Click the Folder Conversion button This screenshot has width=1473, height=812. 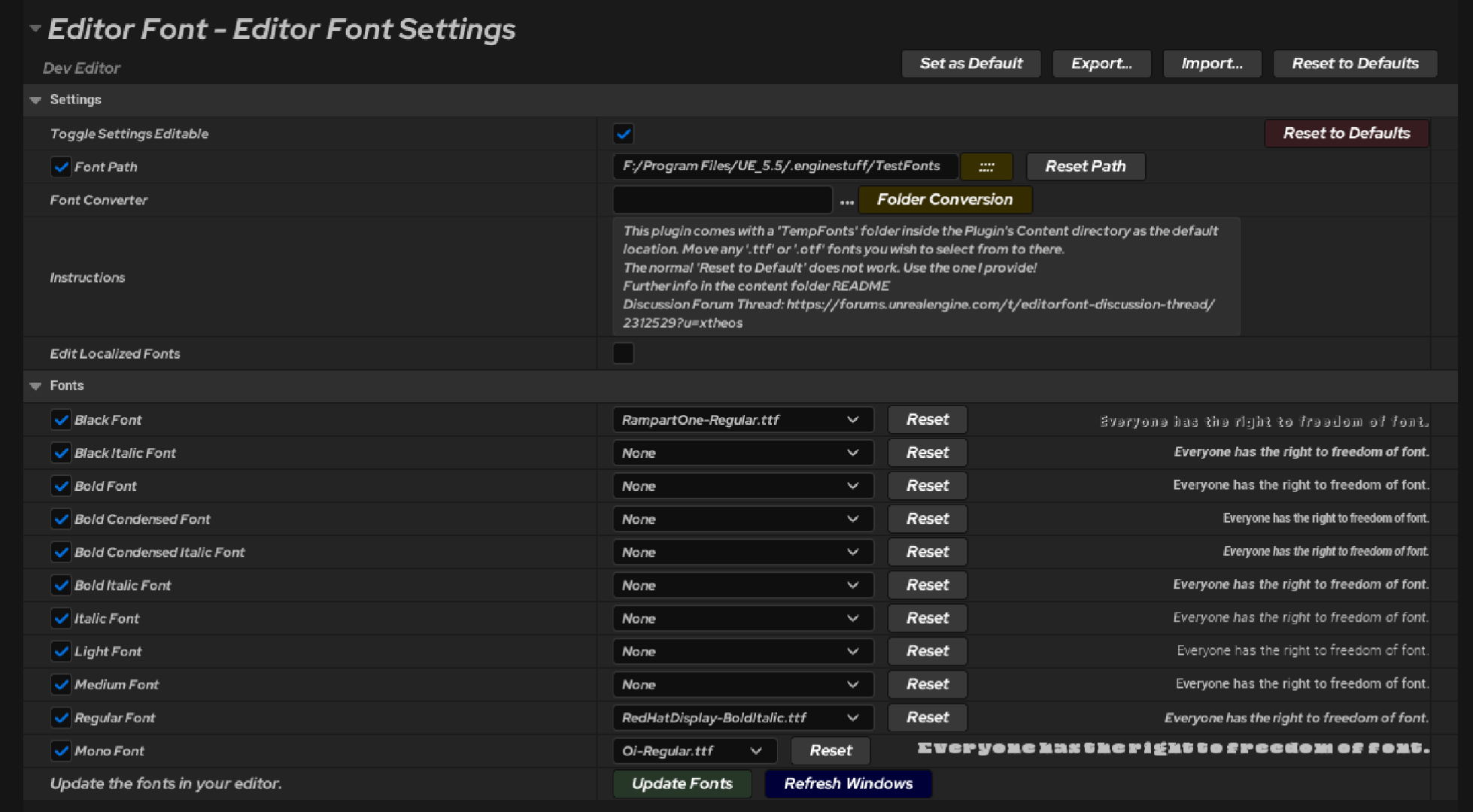tap(945, 200)
